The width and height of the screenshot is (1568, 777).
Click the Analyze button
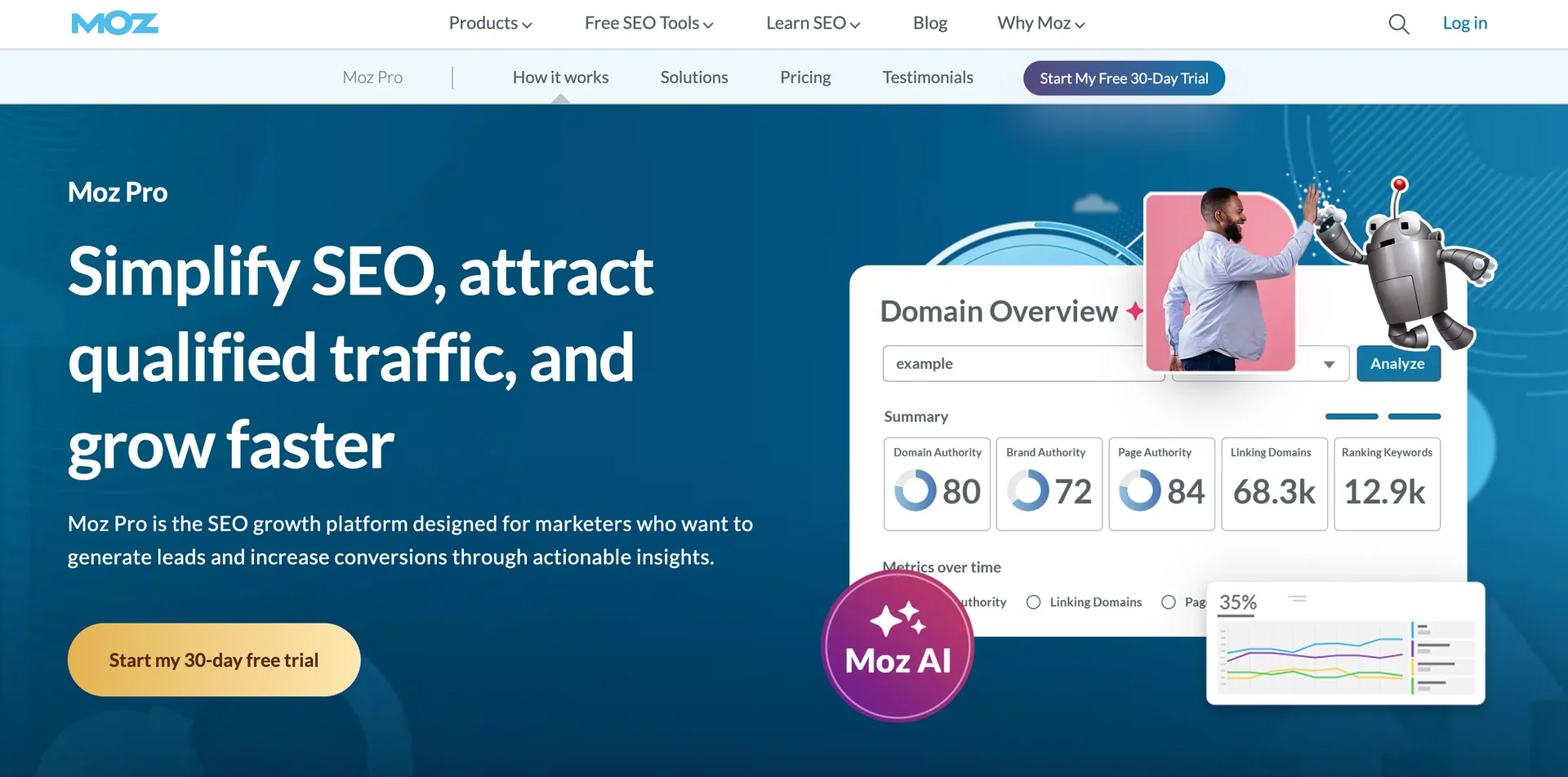1398,363
